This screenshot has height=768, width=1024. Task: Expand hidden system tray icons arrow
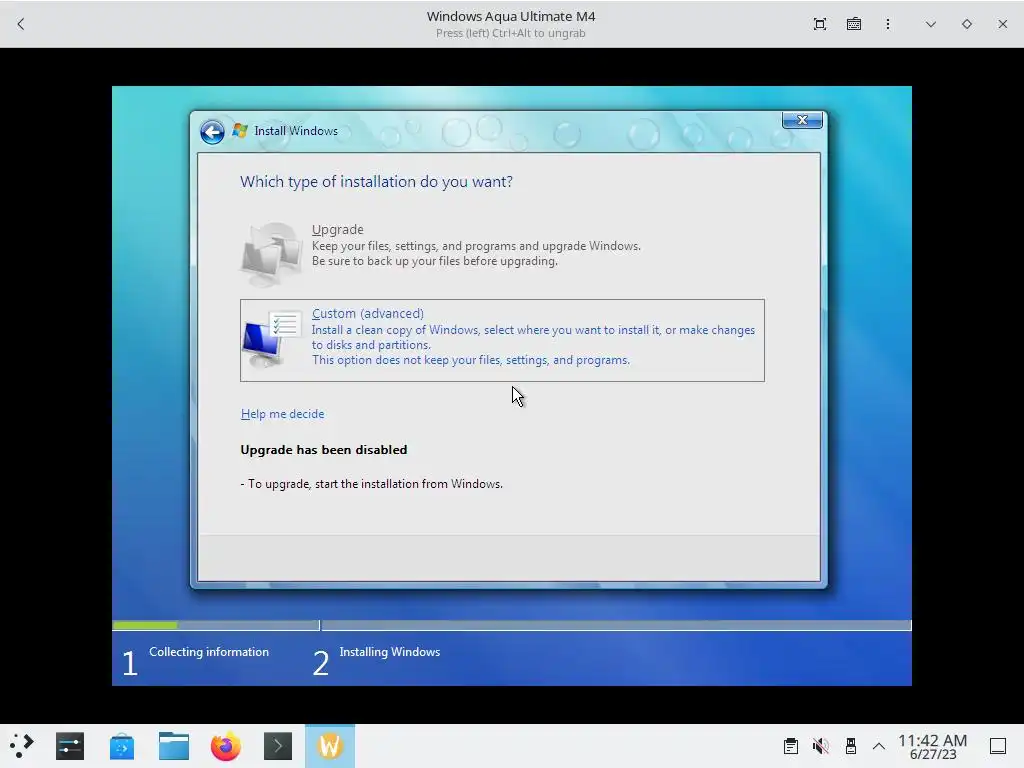tap(879, 746)
